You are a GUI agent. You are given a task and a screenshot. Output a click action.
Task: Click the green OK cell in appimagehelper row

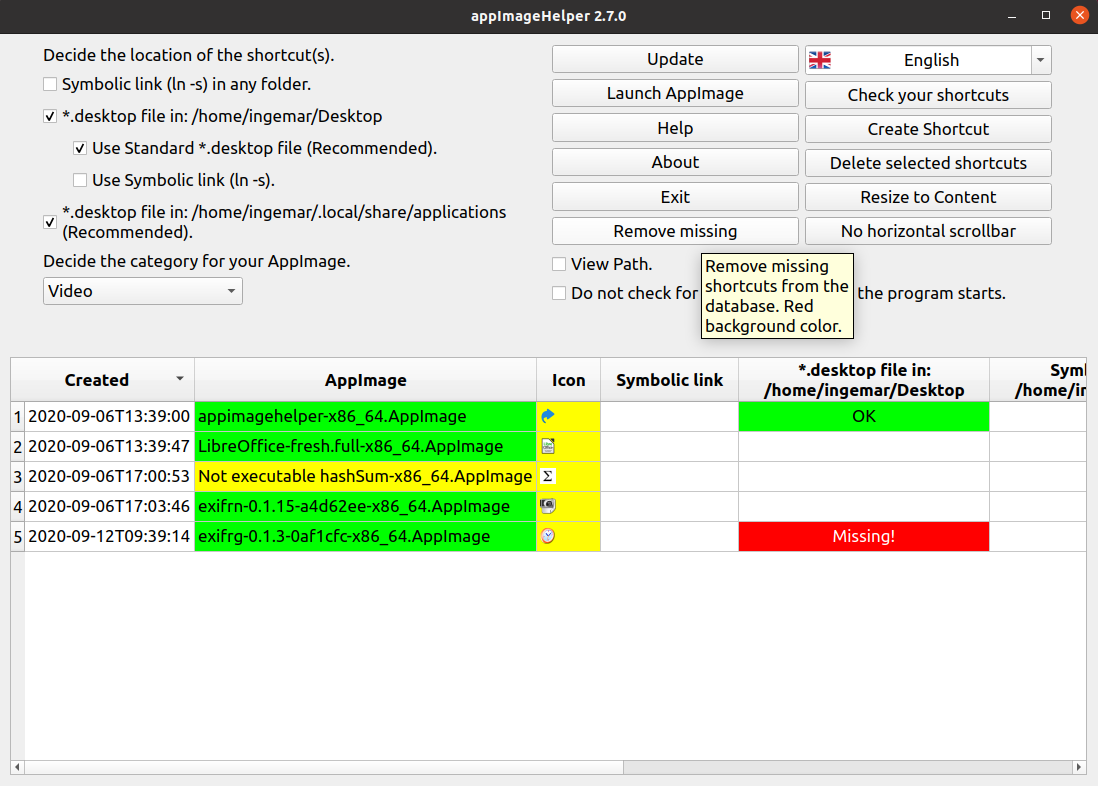(x=864, y=416)
